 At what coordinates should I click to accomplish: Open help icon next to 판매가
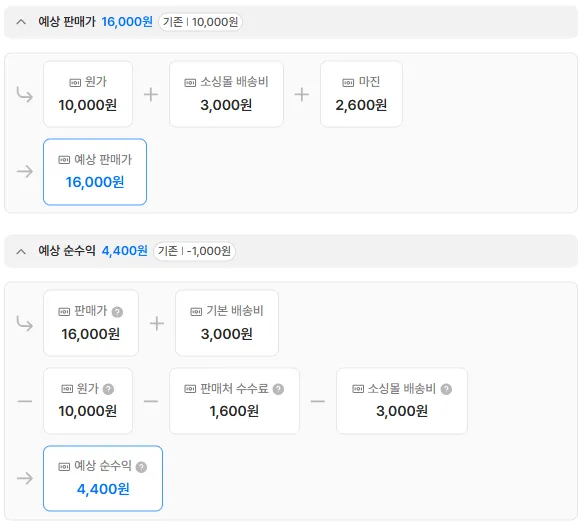point(117,312)
